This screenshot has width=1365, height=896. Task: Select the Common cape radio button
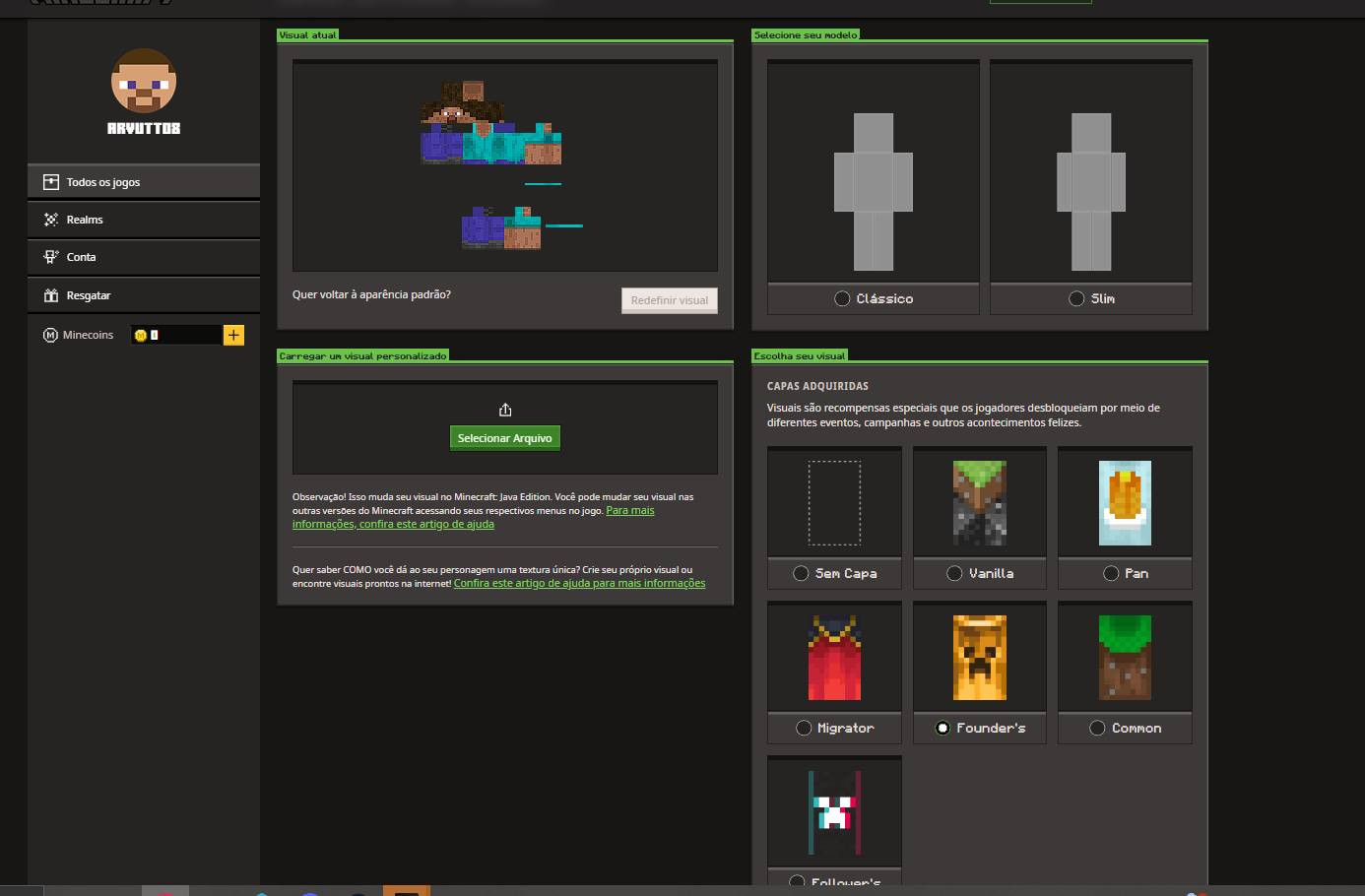point(1097,728)
